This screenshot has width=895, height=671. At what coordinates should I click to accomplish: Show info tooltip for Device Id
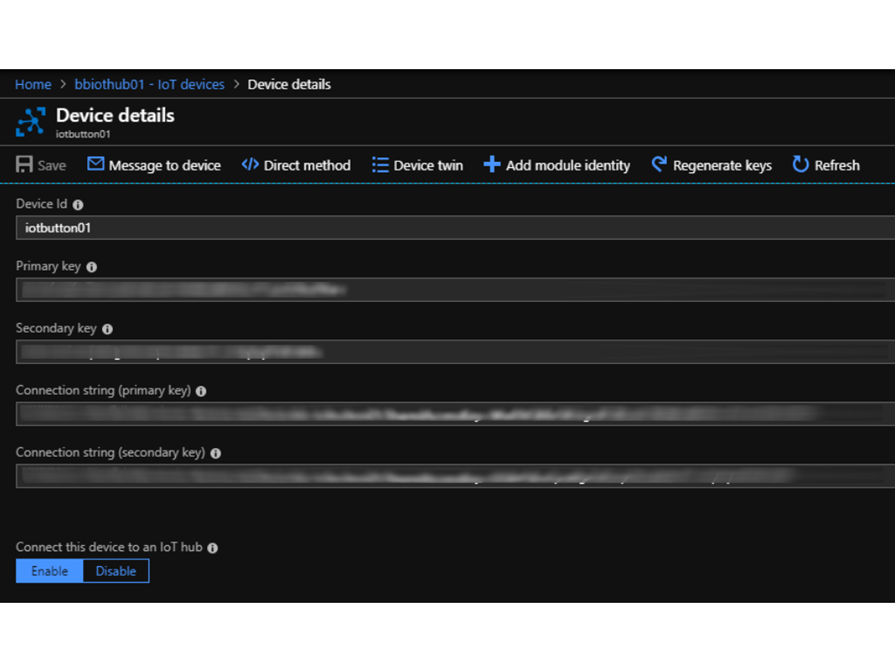click(x=78, y=204)
